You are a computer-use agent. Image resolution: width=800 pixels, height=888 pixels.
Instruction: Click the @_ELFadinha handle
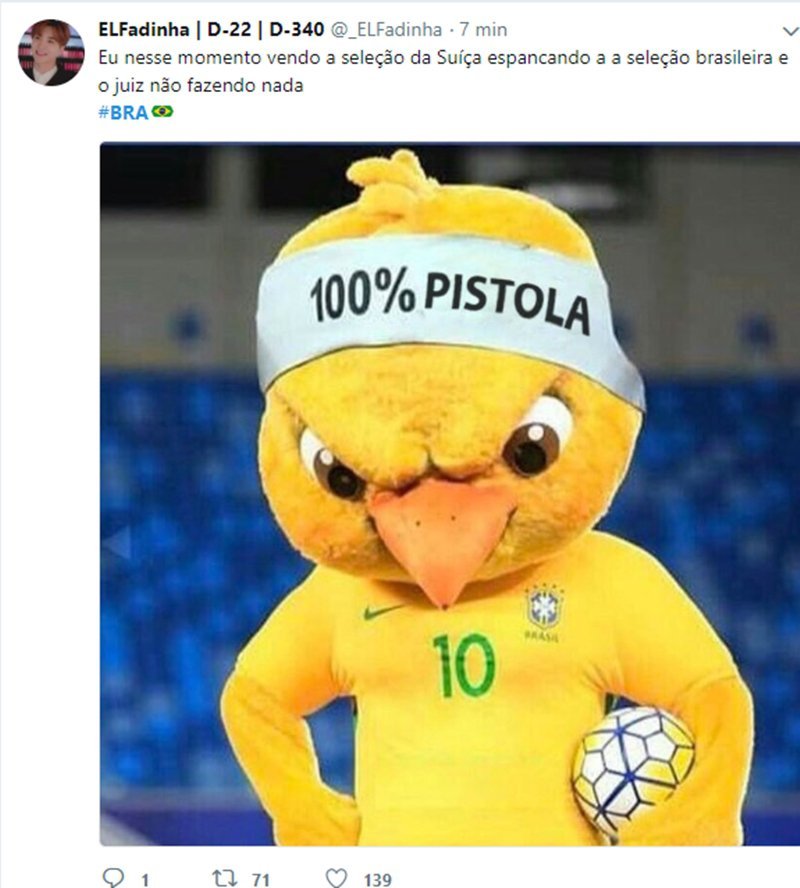pos(386,30)
